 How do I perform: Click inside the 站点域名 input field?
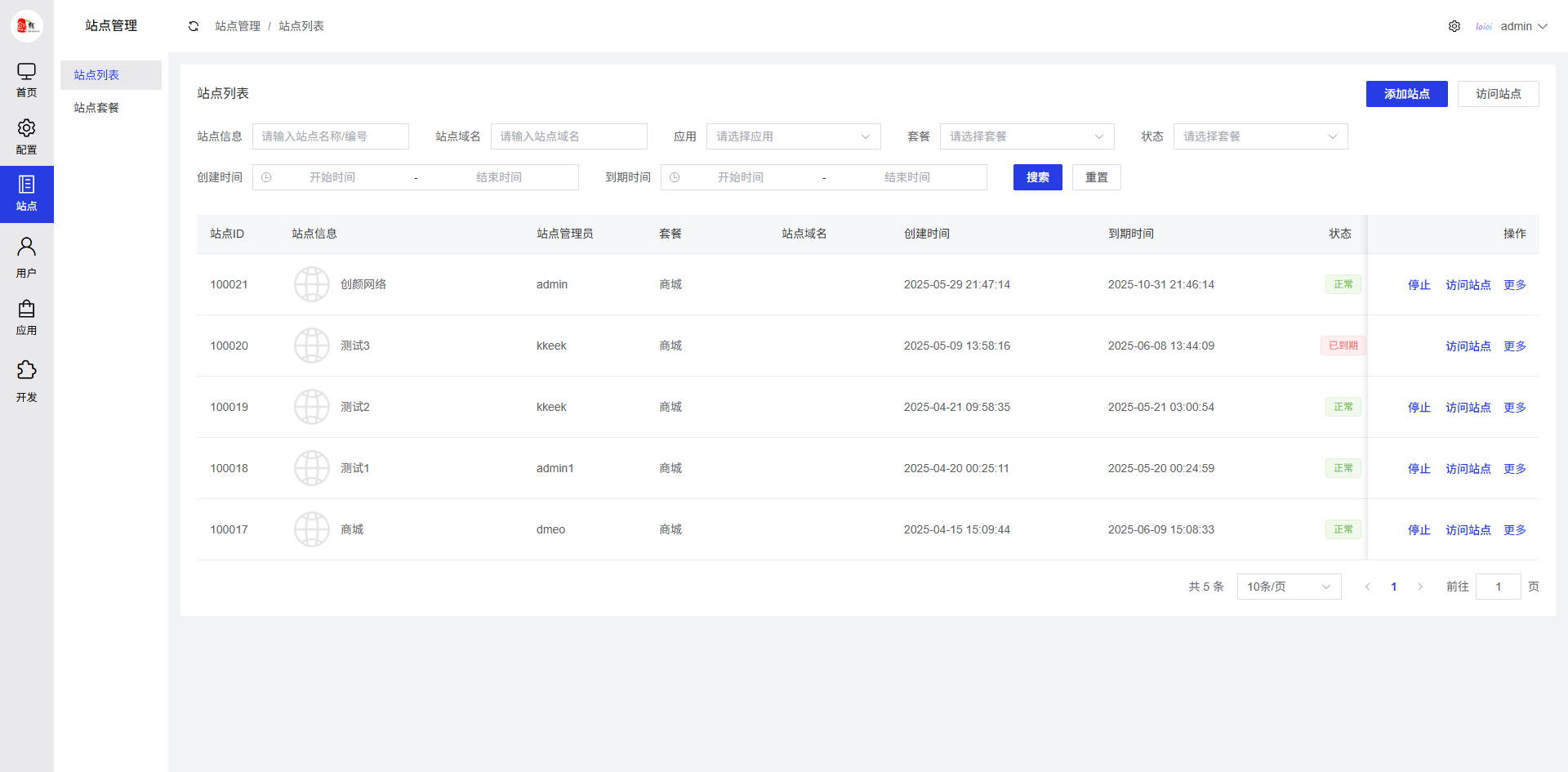click(568, 136)
